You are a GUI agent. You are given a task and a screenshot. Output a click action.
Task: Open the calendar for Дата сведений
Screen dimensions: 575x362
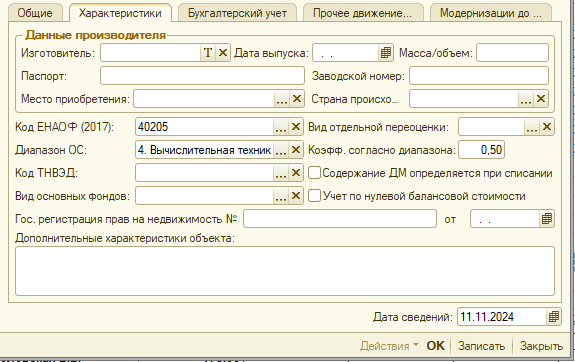(553, 317)
